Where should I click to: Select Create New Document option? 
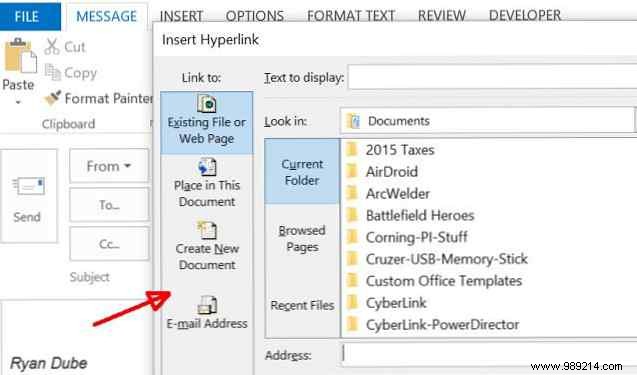(x=207, y=247)
